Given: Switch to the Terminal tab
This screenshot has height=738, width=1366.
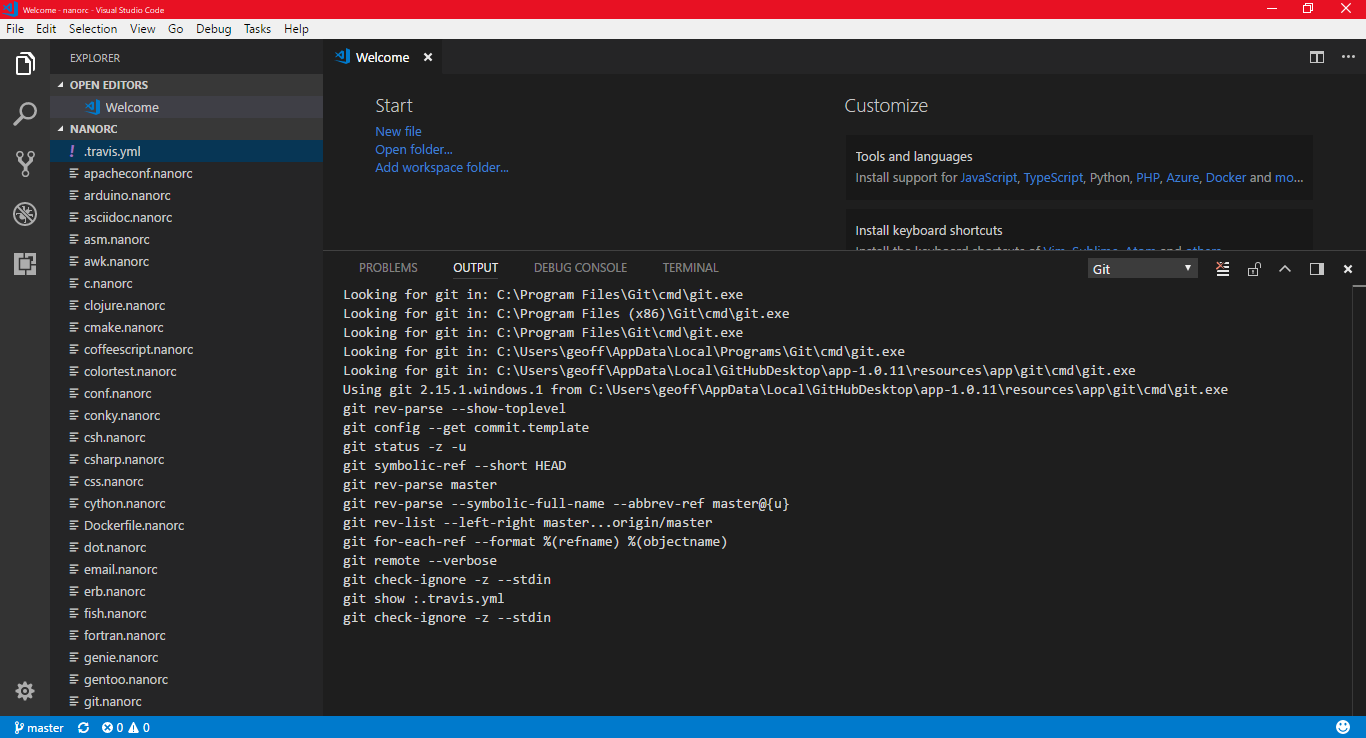Looking at the screenshot, I should pyautogui.click(x=690, y=268).
